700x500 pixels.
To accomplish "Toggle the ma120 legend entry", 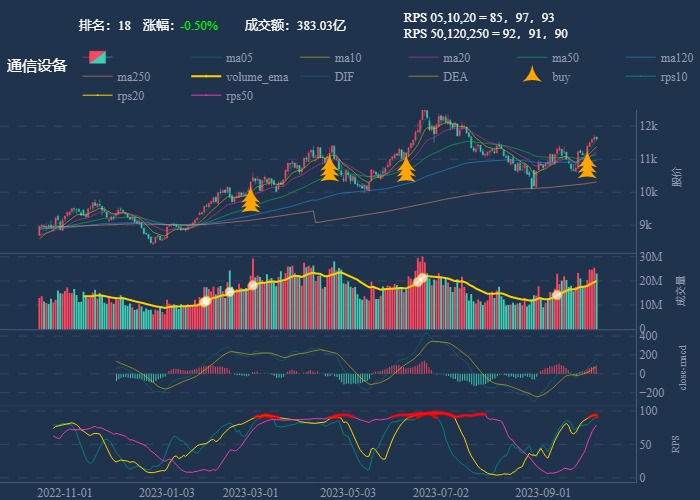I will pyautogui.click(x=677, y=58).
